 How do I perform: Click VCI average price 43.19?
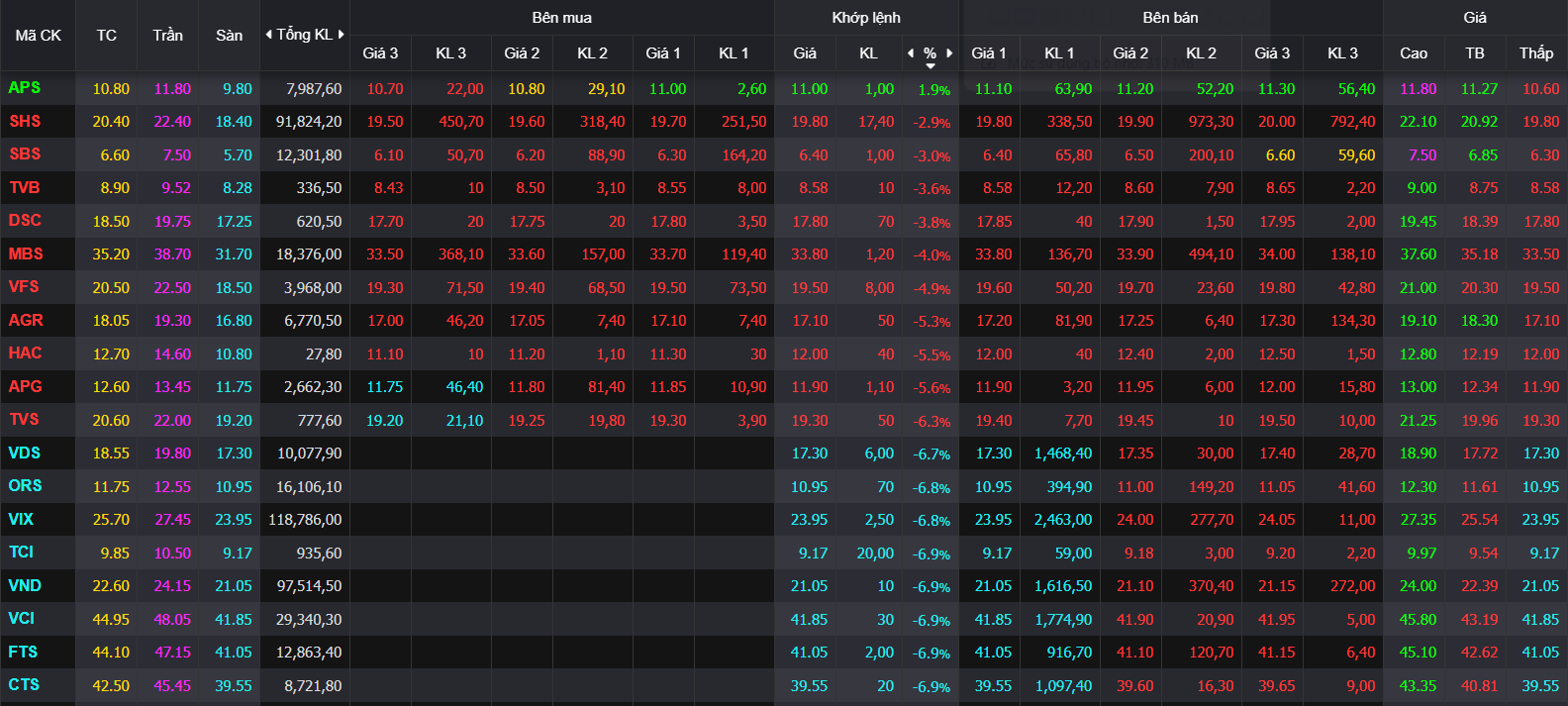(1480, 620)
